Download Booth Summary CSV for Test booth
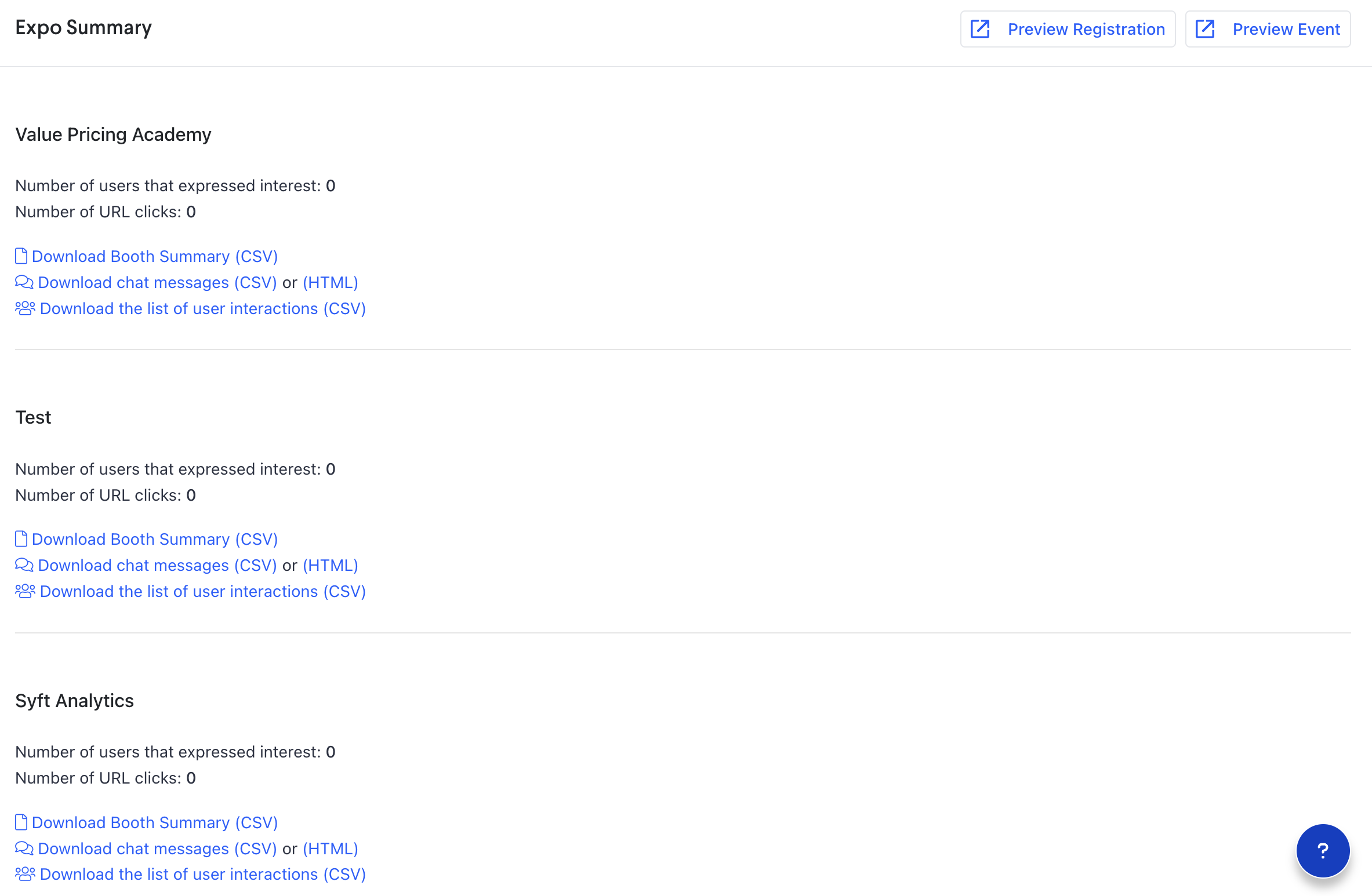 click(x=155, y=539)
